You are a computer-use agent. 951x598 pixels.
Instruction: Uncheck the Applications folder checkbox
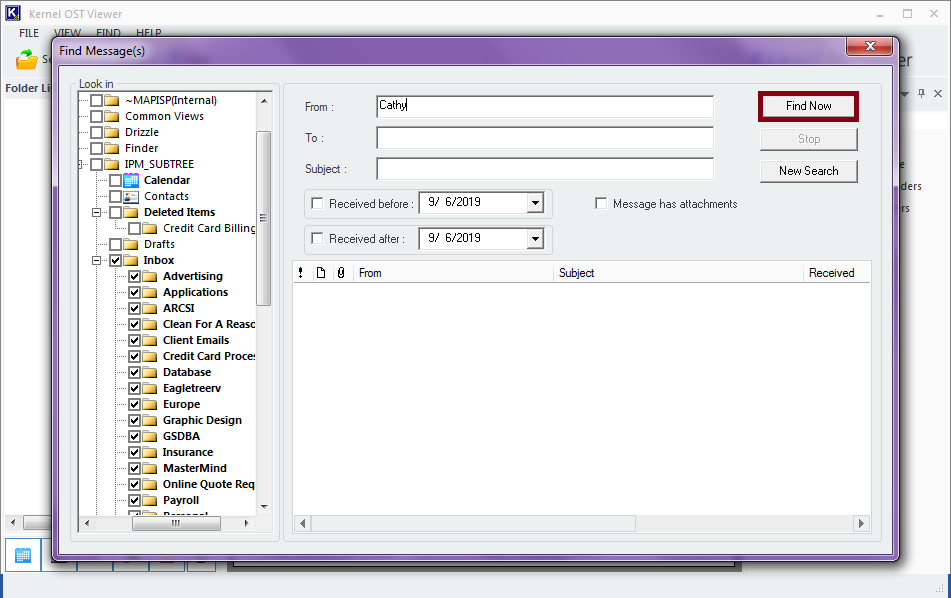tap(135, 292)
